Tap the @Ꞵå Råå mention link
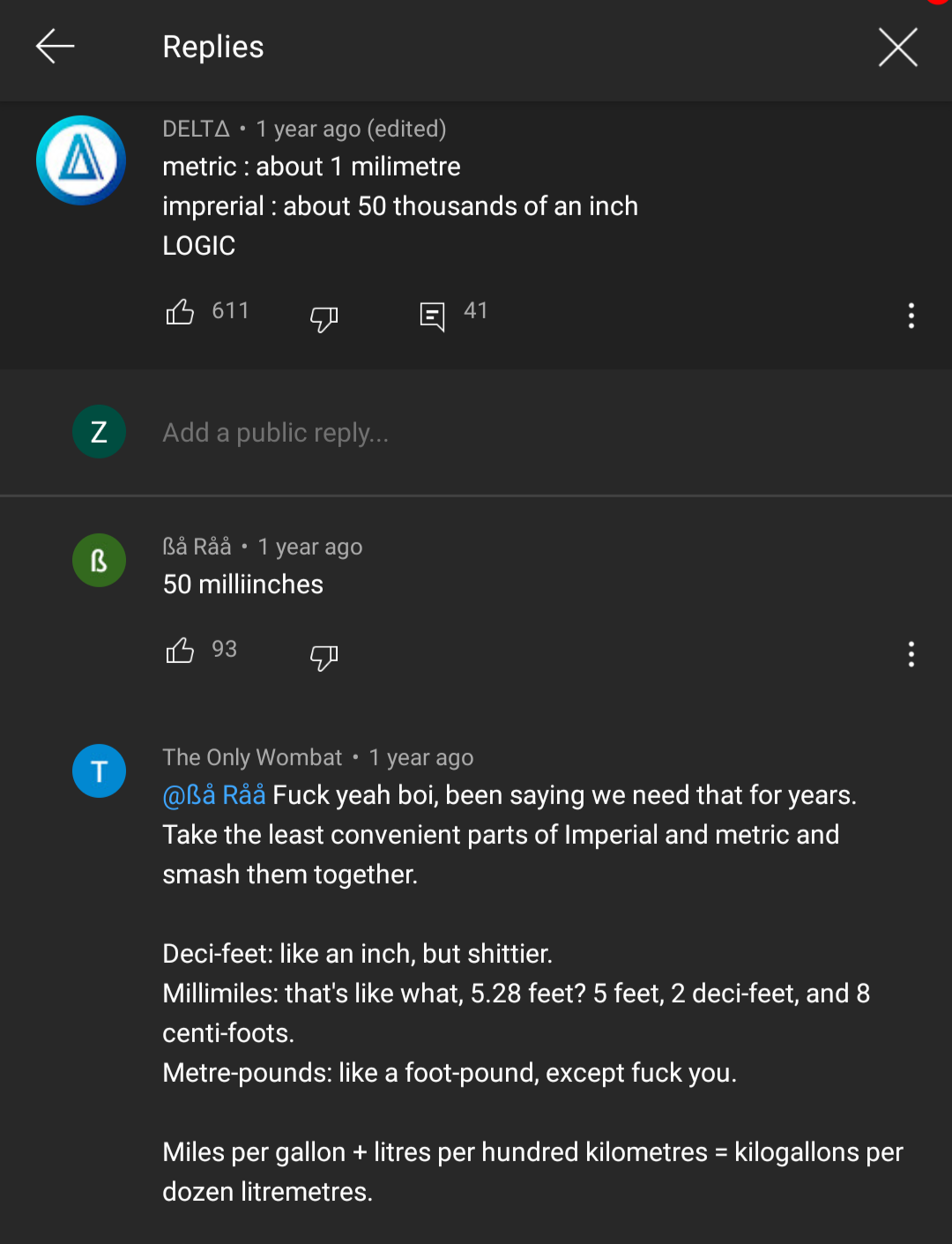952x1244 pixels. point(214,795)
